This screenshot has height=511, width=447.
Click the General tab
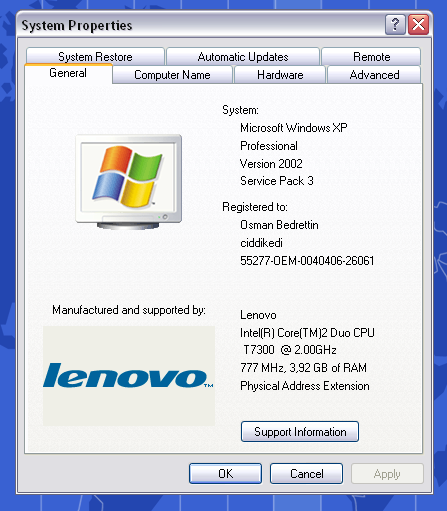coord(68,73)
